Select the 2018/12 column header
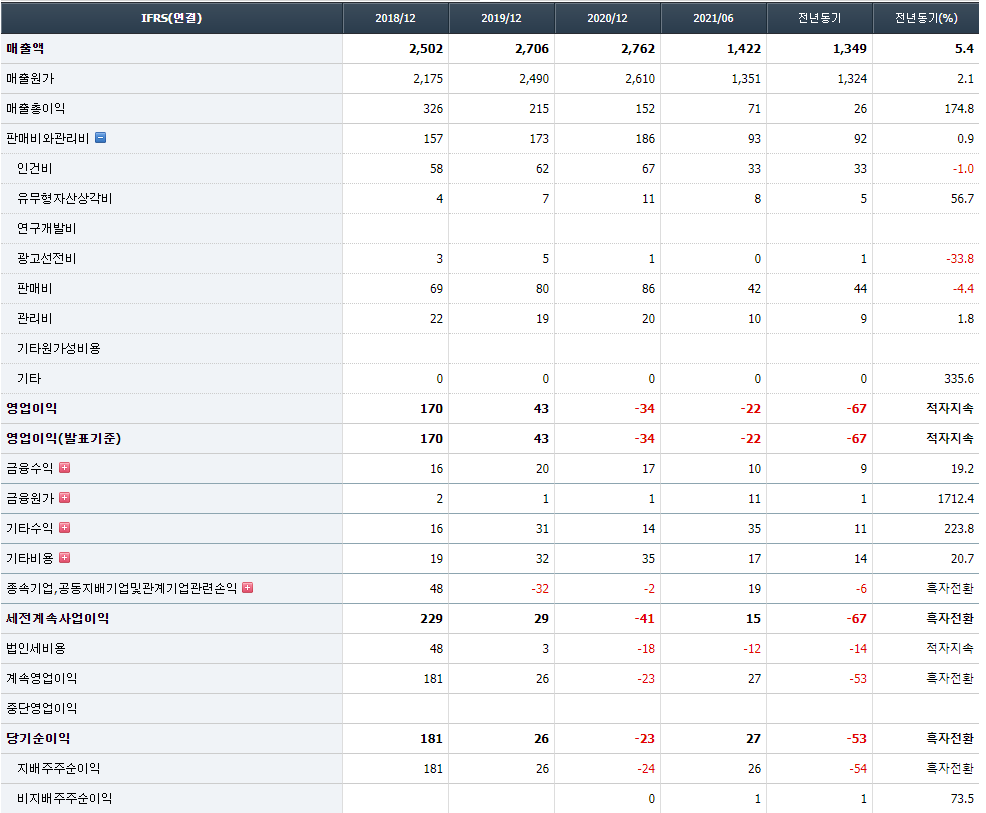The height and width of the screenshot is (813, 986). point(396,18)
